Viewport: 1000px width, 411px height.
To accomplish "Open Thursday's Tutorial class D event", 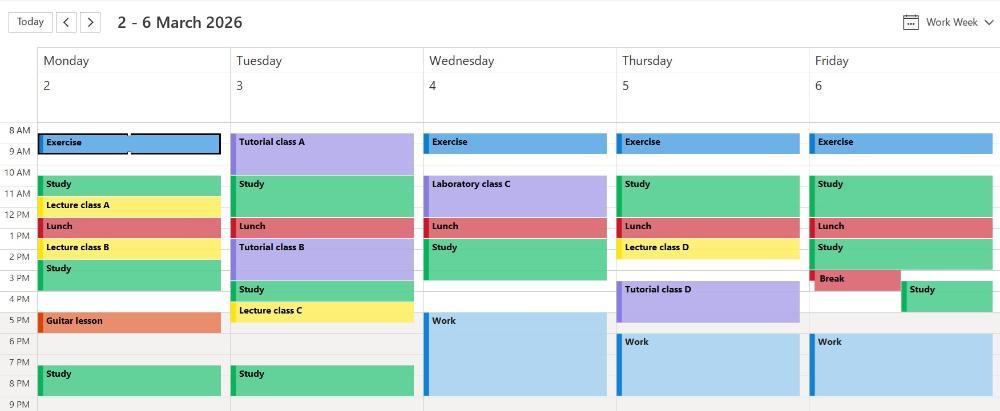I will (708, 301).
